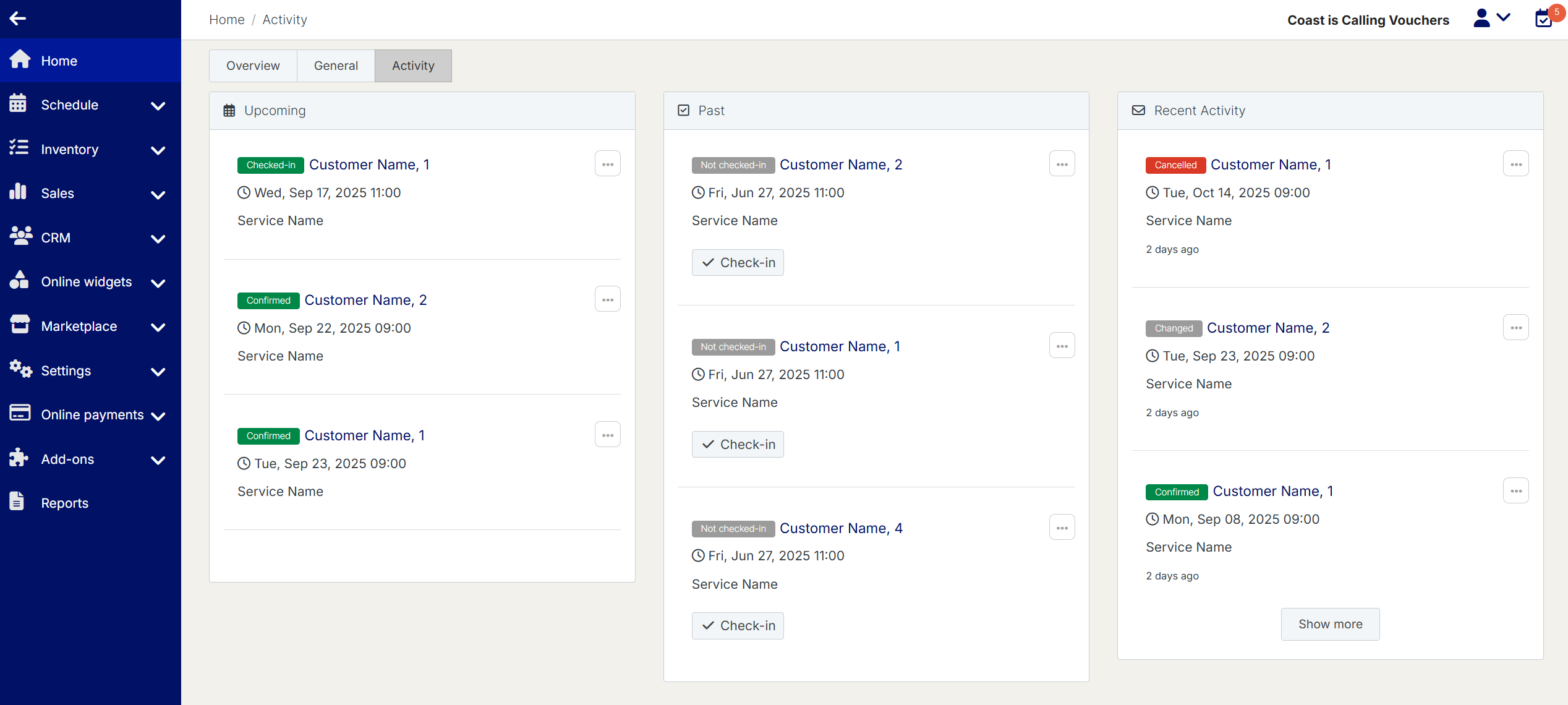Click the Reports document icon
Image resolution: width=1568 pixels, height=705 pixels.
(x=17, y=502)
